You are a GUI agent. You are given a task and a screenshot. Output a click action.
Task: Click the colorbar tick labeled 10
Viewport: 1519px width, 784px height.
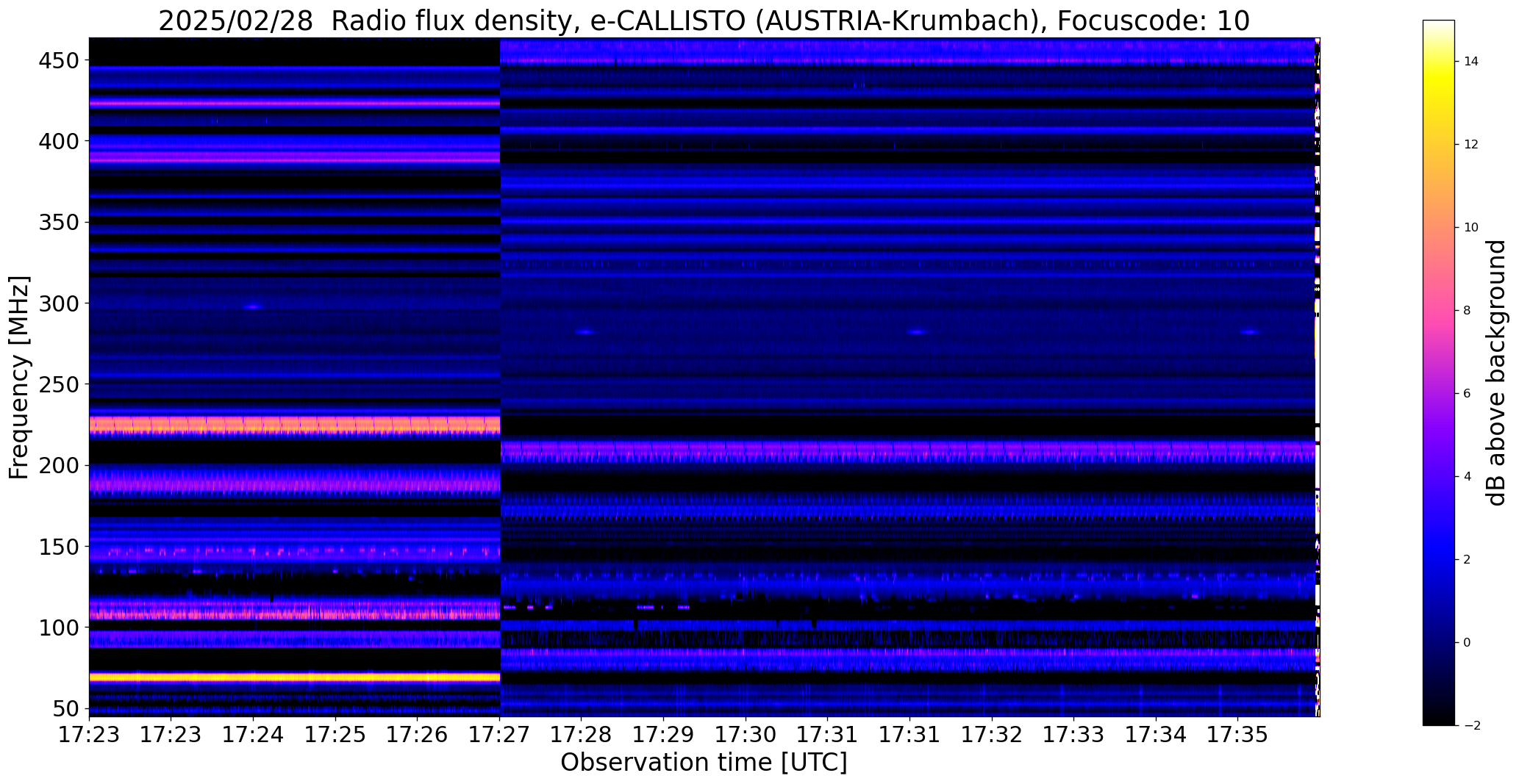1470,228
